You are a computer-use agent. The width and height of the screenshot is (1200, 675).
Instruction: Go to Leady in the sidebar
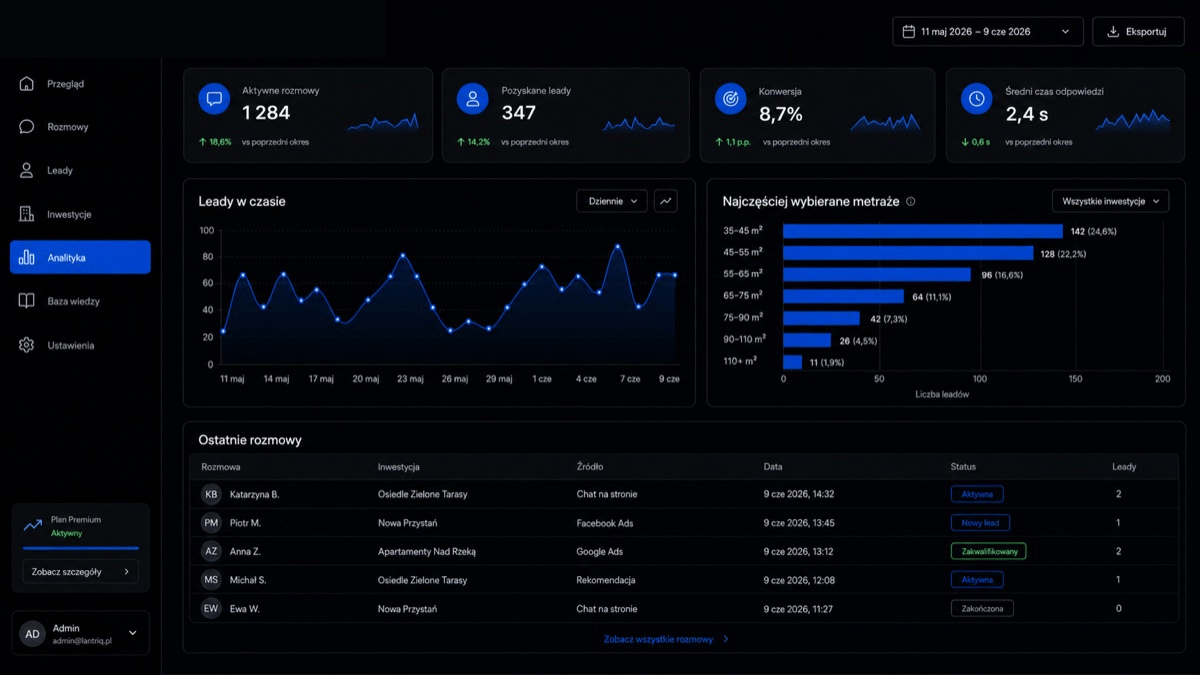click(80, 171)
